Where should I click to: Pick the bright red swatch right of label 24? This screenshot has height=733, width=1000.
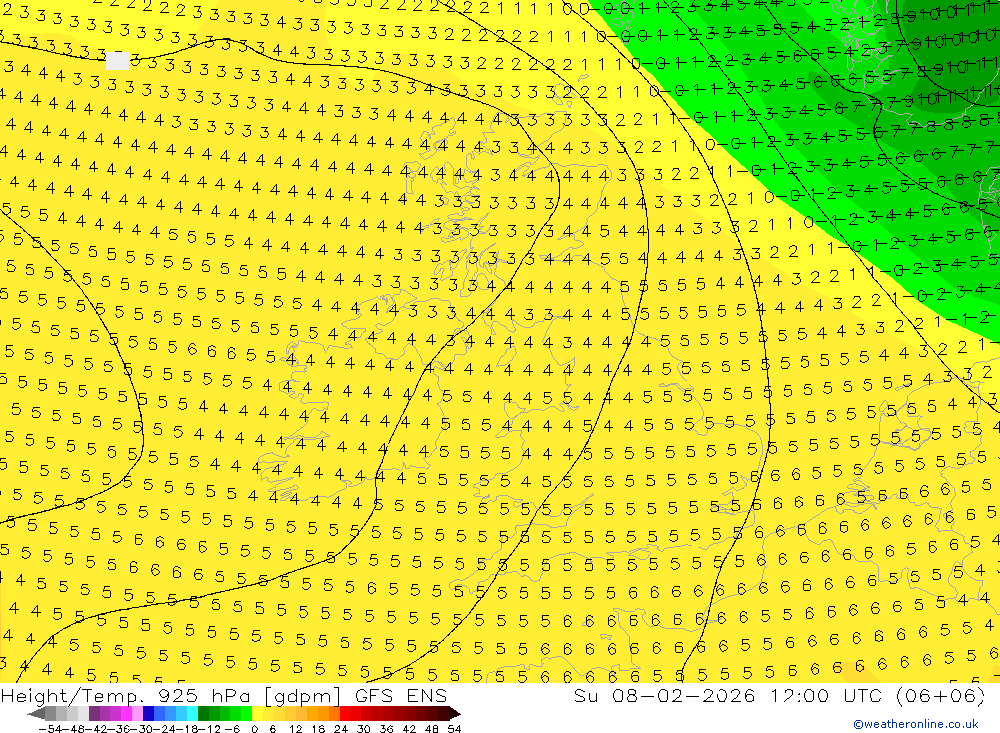tap(345, 714)
